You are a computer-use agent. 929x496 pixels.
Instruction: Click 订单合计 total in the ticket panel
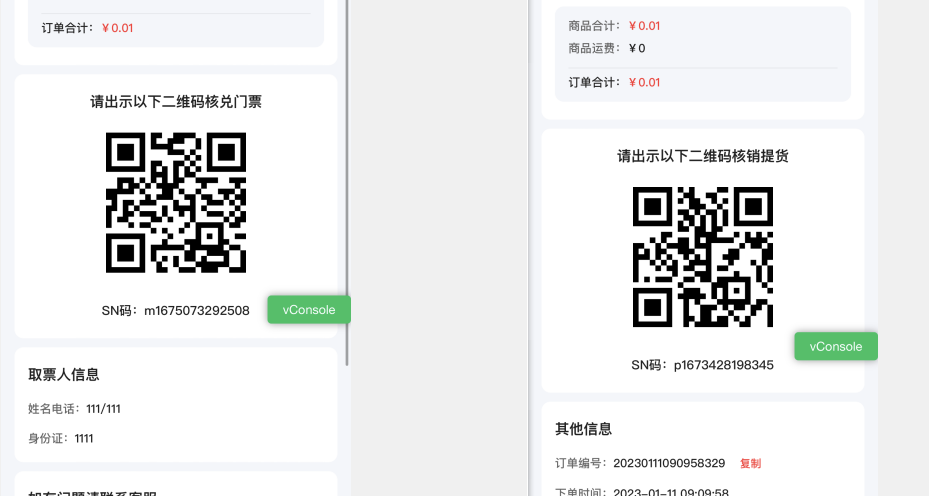pyautogui.click(x=117, y=28)
